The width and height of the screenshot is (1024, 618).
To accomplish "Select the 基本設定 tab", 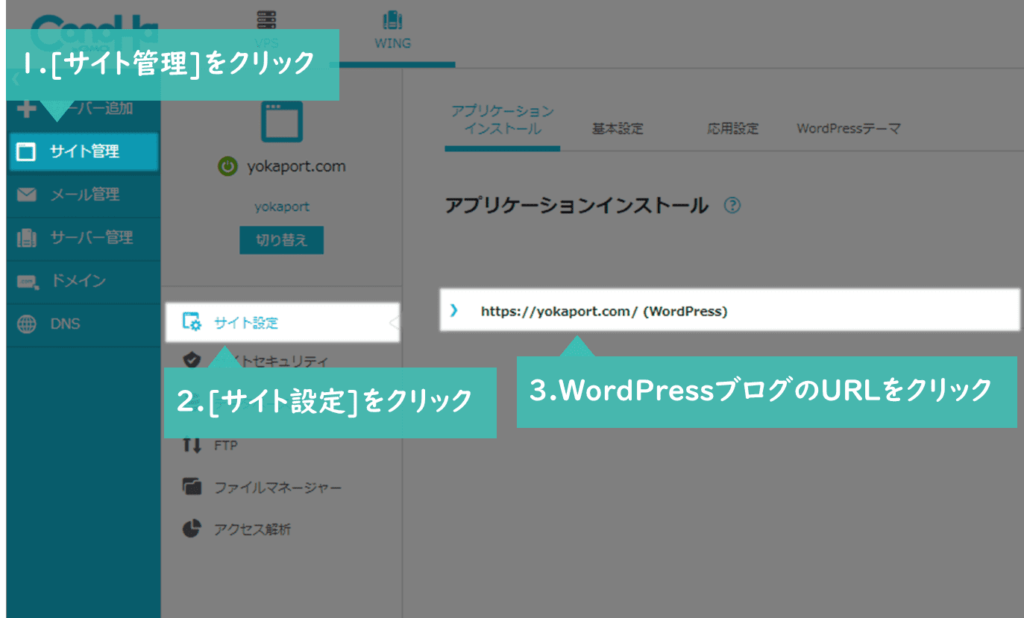I will [x=618, y=129].
